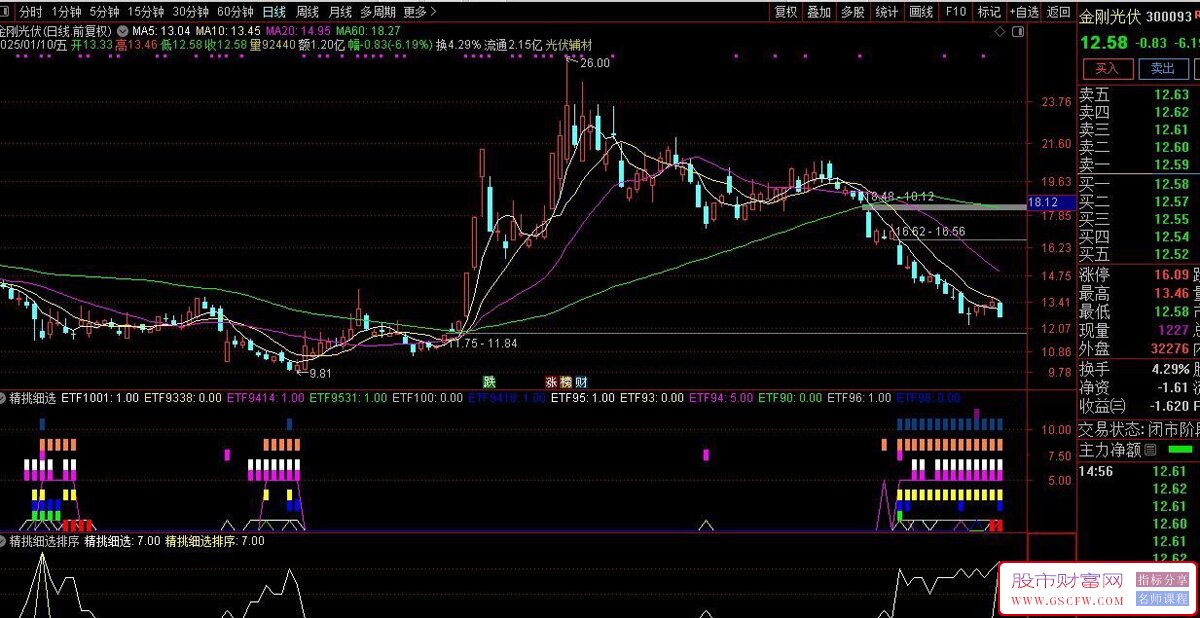Switch to the 日线 daily chart tab
This screenshot has height=618, width=1200.
[274, 12]
